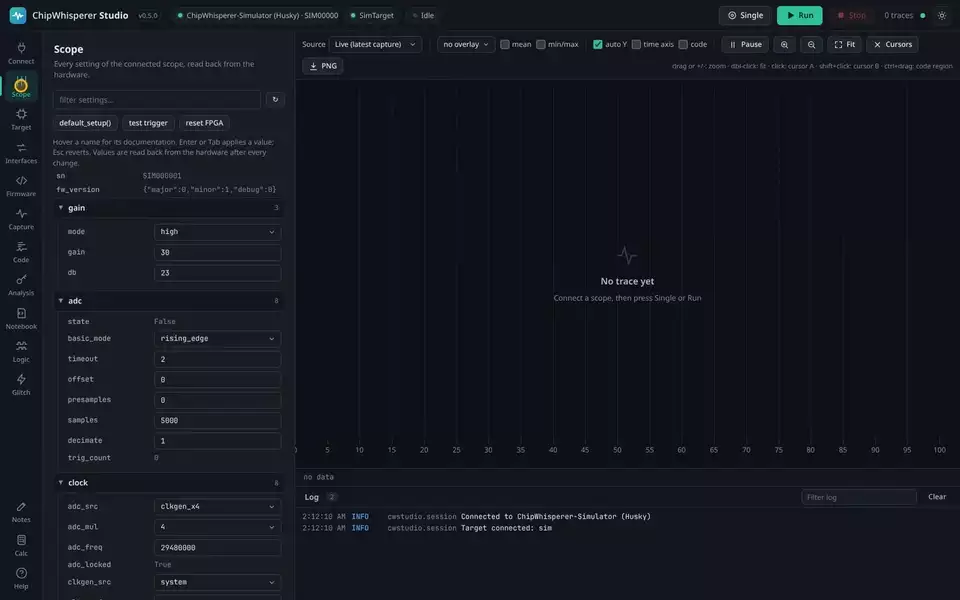Click the samples field showing 5000
Screen dimensions: 960x600
click(217, 420)
